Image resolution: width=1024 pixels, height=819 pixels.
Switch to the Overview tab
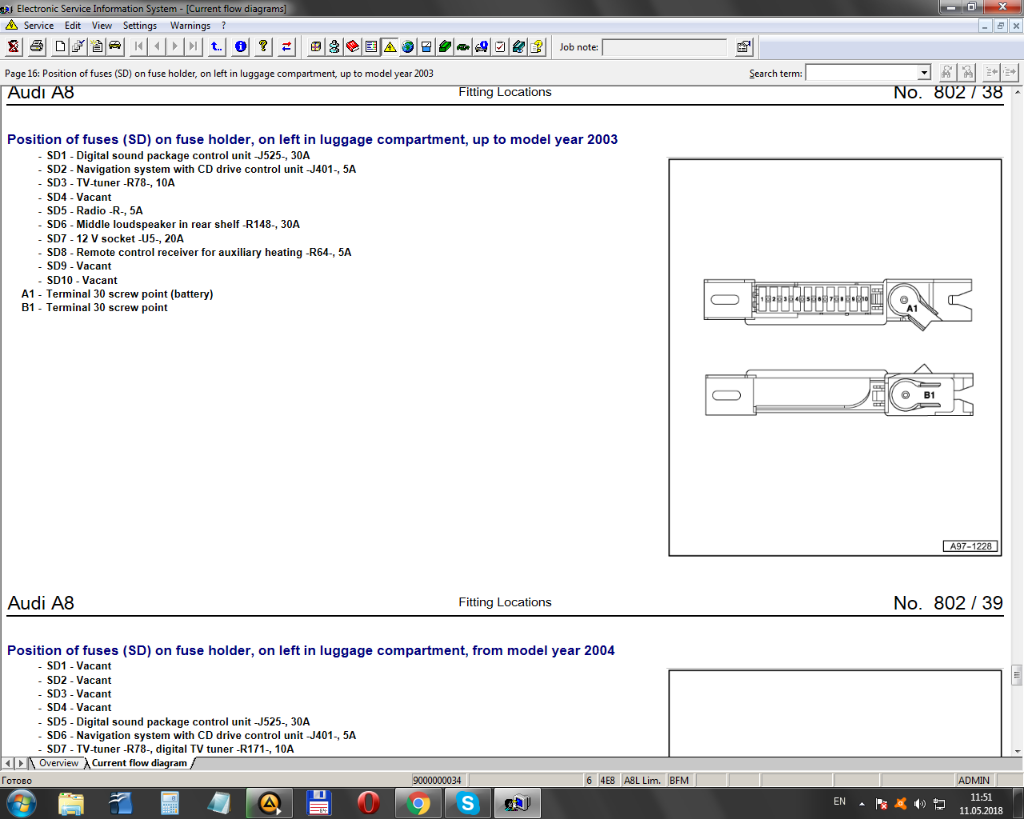(58, 763)
